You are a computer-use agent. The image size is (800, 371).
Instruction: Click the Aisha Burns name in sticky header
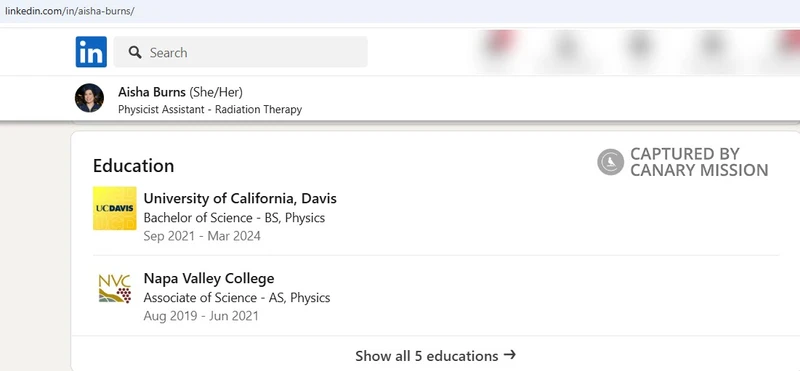point(152,92)
